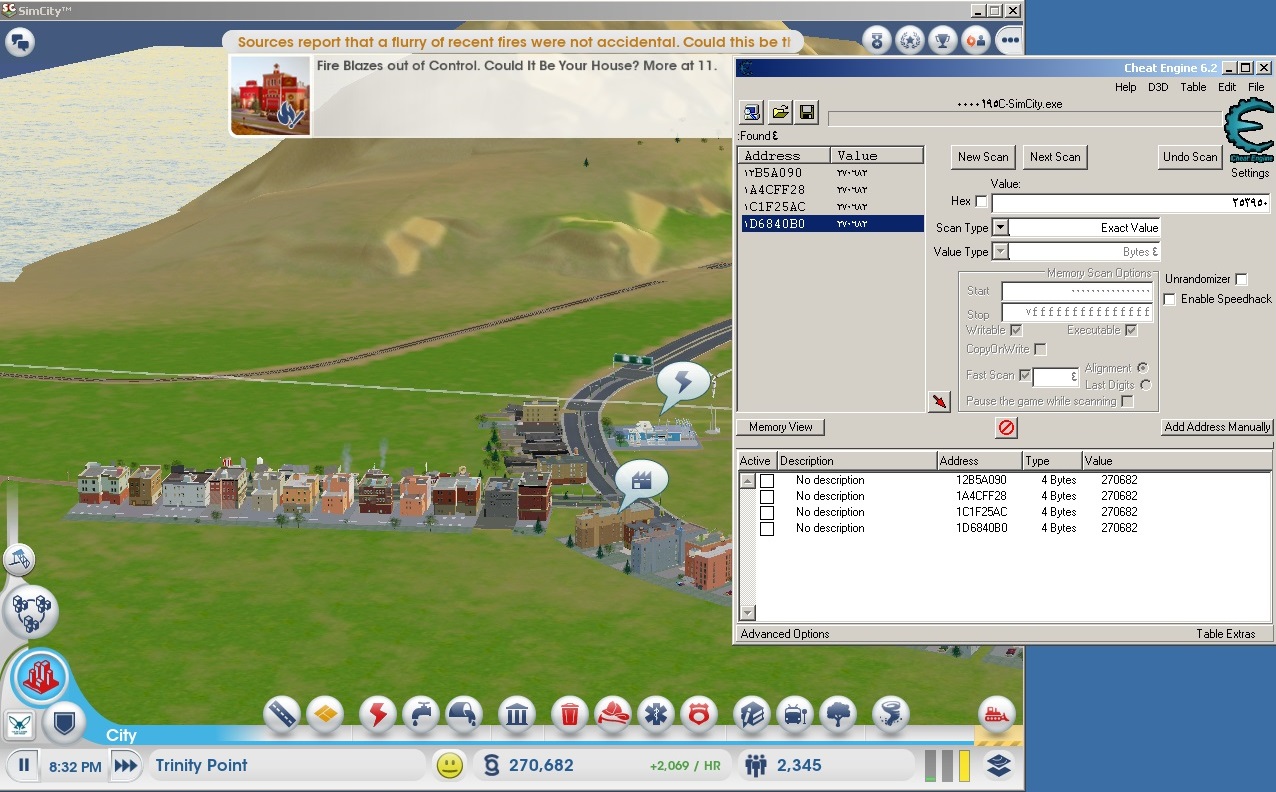
Task: Expand the Scan Type dropdown
Action: click(1000, 228)
